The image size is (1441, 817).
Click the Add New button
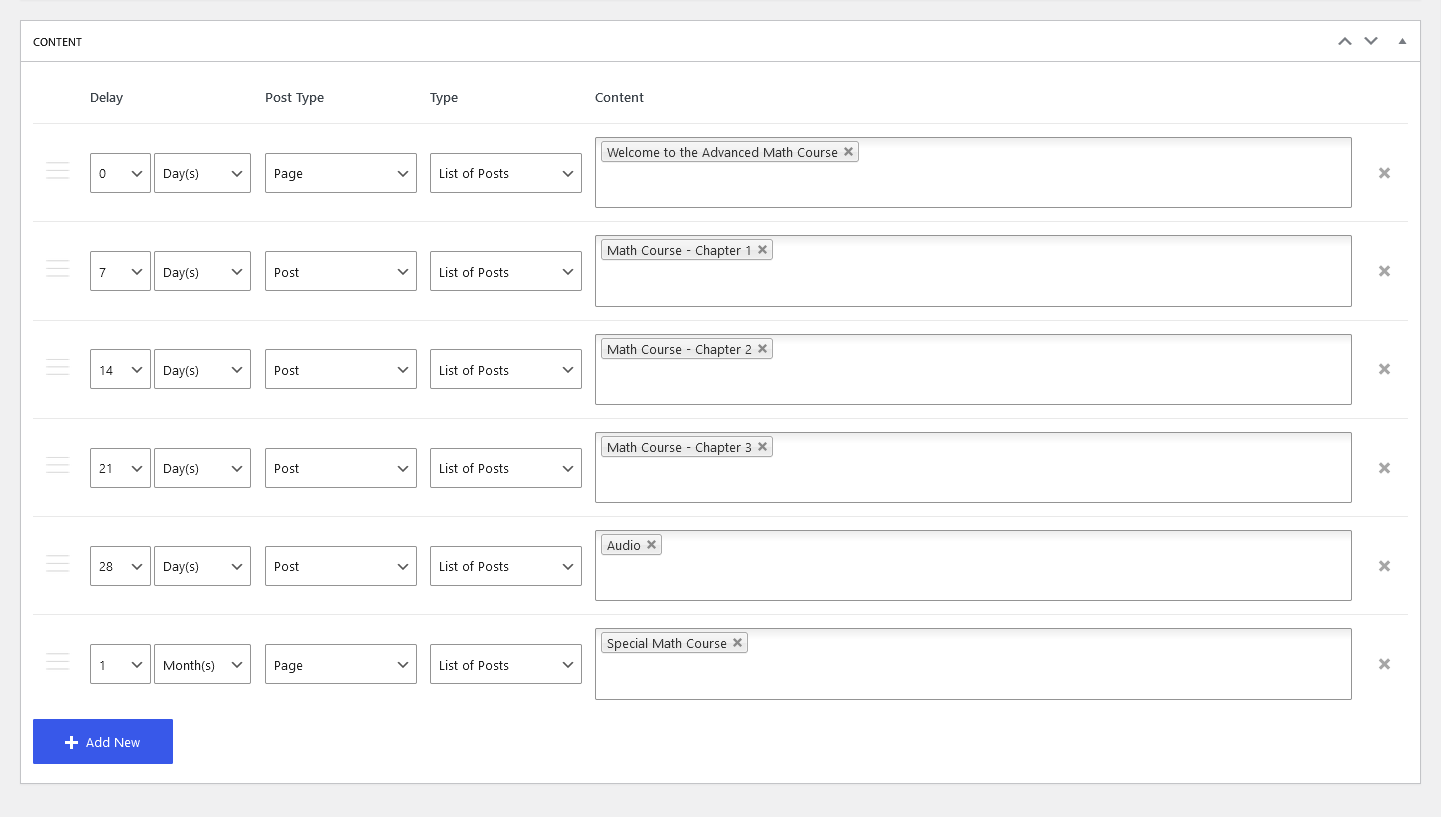pyautogui.click(x=103, y=741)
